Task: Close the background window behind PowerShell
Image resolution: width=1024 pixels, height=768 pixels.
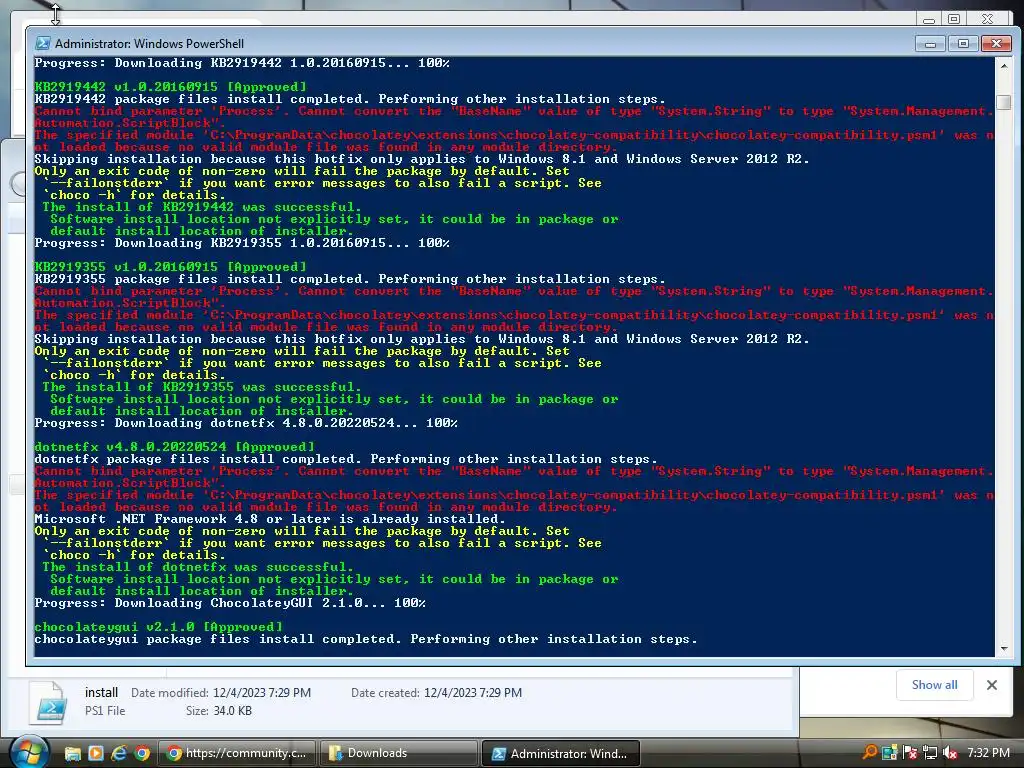Action: click(x=987, y=19)
